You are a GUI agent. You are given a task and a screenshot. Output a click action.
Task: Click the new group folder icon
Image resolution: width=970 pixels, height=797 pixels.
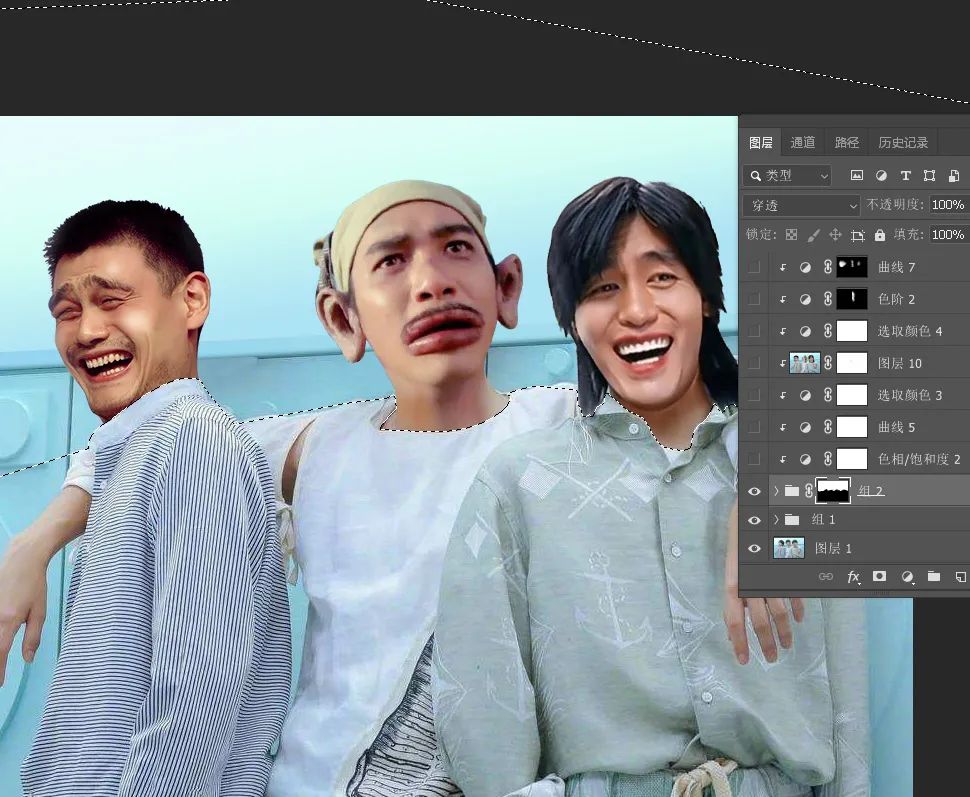click(x=934, y=577)
